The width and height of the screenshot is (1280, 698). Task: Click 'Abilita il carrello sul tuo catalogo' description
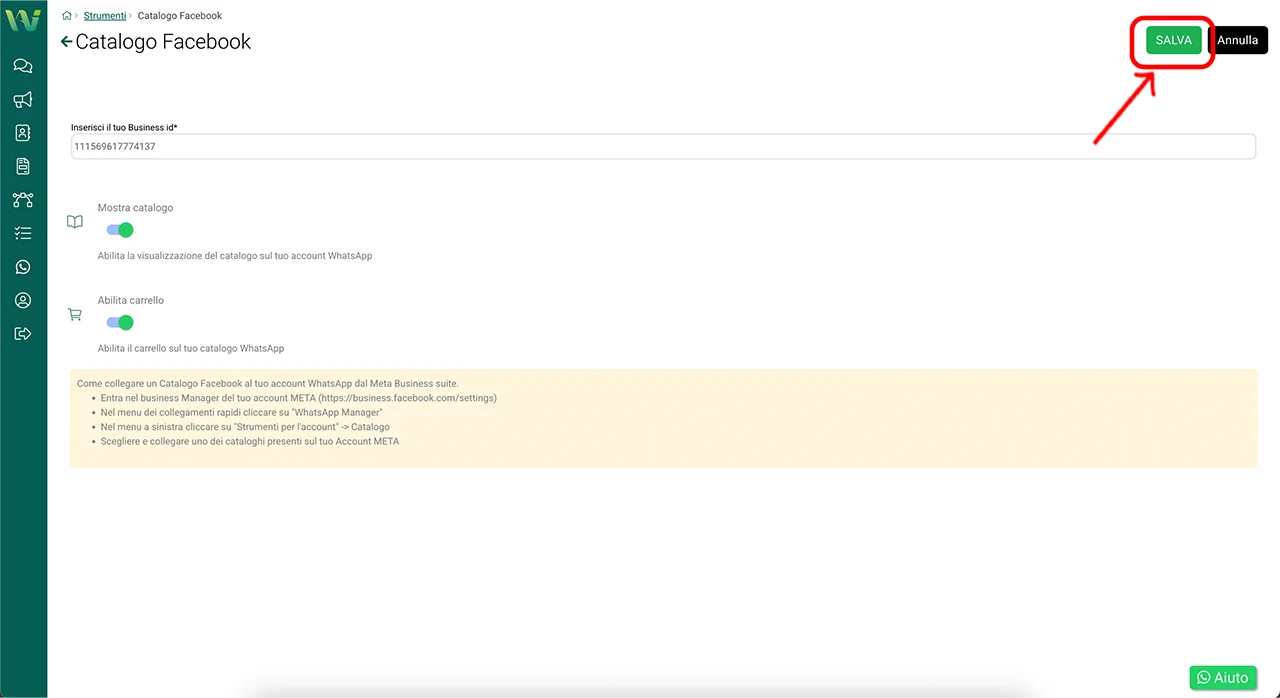pyautogui.click(x=191, y=348)
